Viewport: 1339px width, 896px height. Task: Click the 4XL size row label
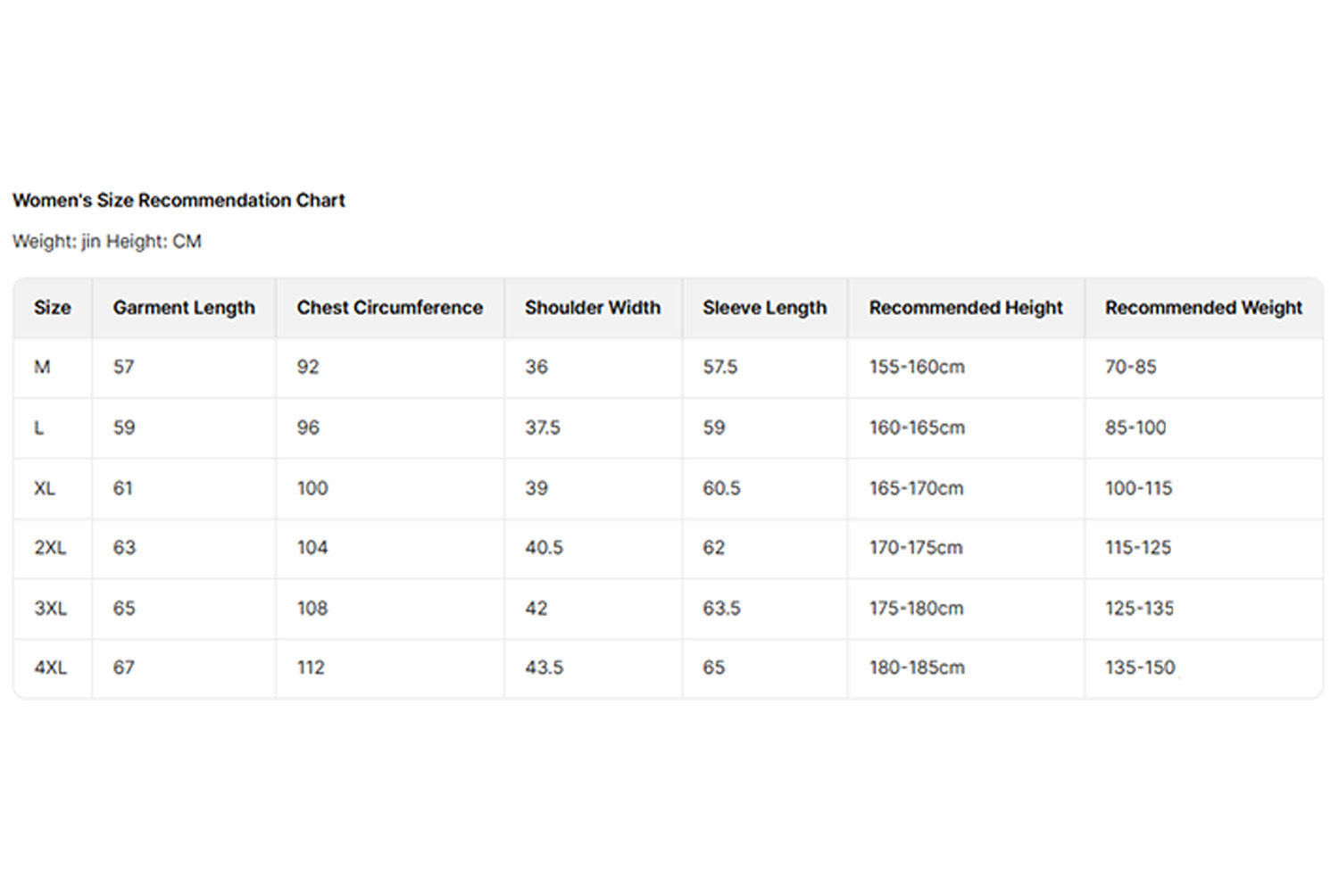tap(50, 668)
